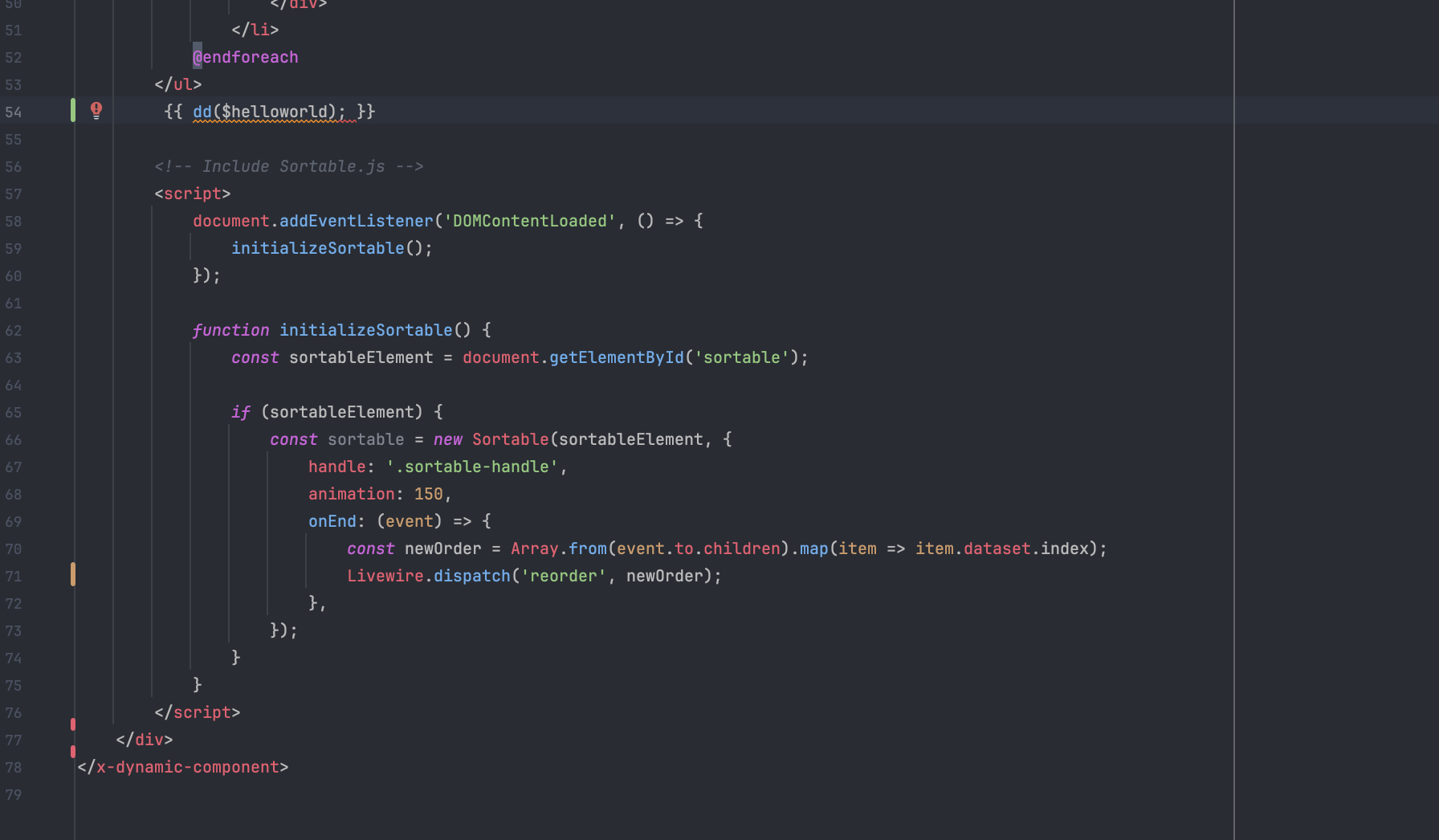The image size is (1439, 840).
Task: Click 'getElementById' on line 63
Action: [617, 357]
